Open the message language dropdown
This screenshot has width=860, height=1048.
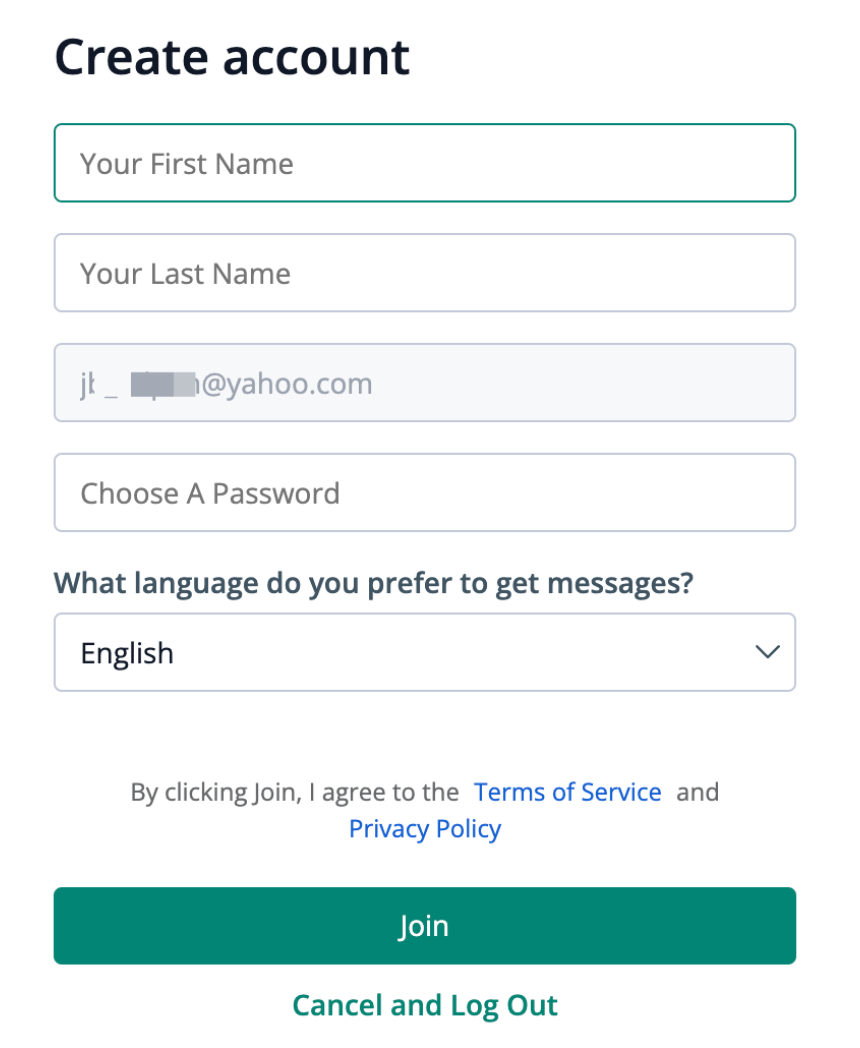[424, 653]
